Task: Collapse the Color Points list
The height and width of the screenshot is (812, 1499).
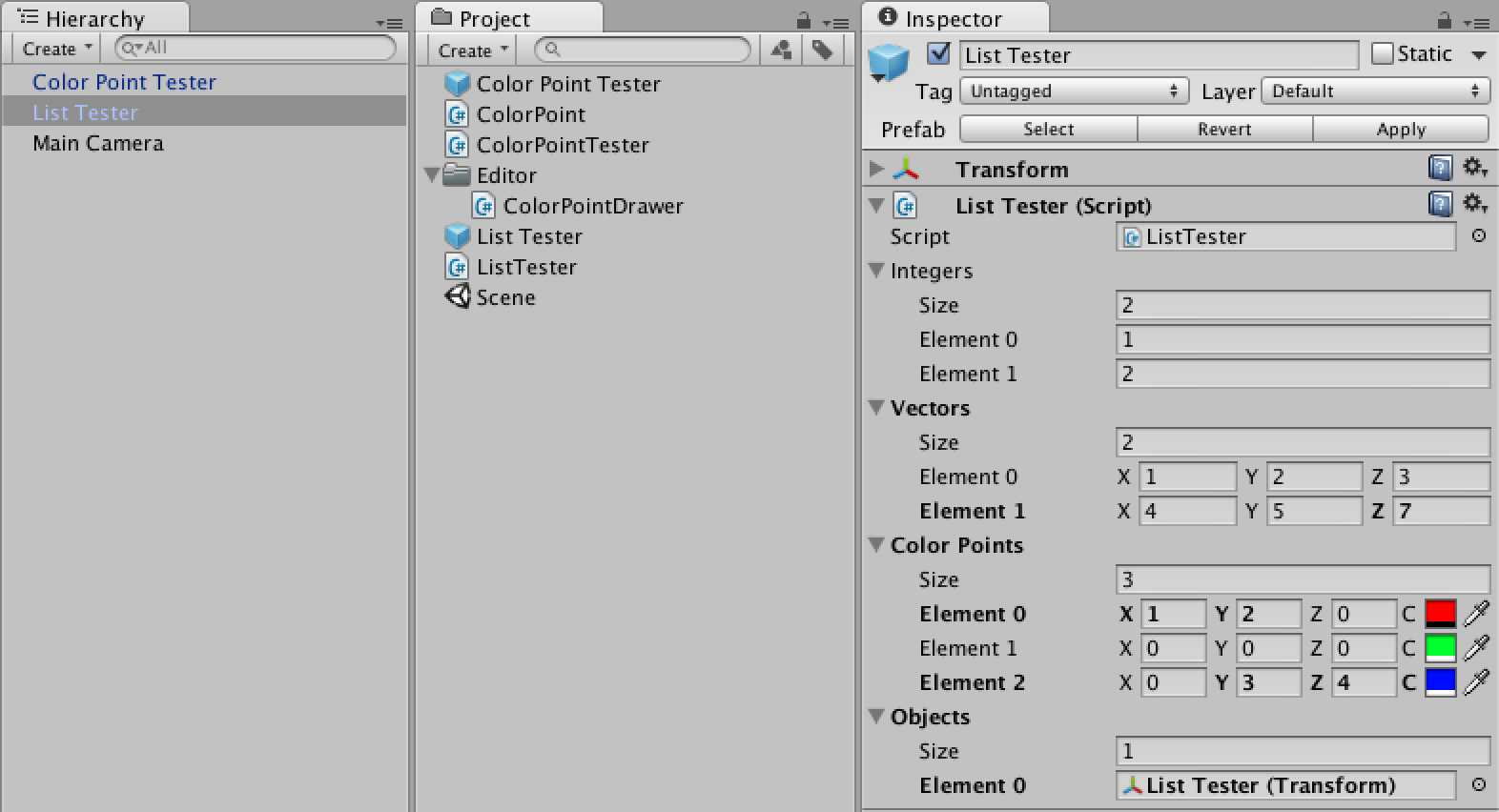Action: 877,544
